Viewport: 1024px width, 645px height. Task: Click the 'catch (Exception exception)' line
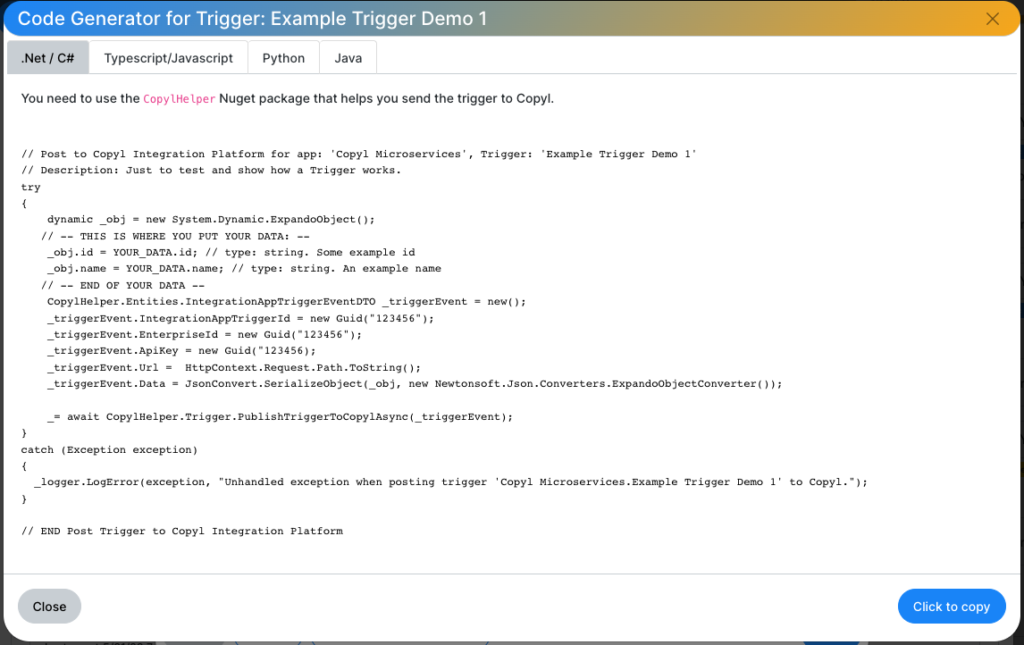(x=109, y=450)
